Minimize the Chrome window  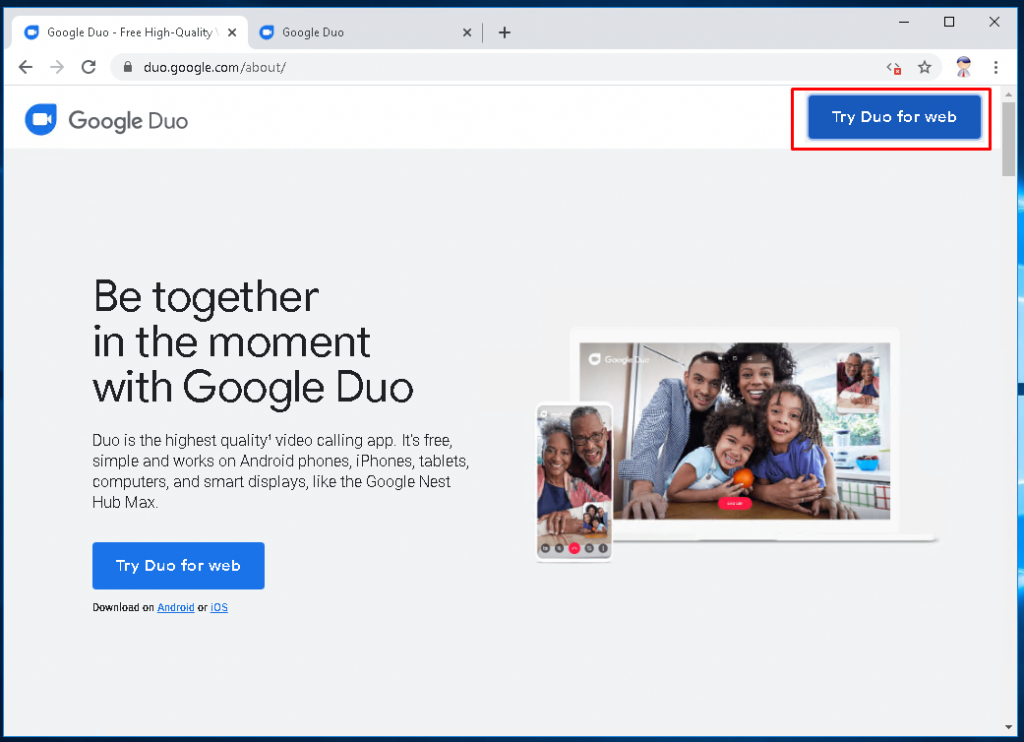pyautogui.click(x=904, y=22)
